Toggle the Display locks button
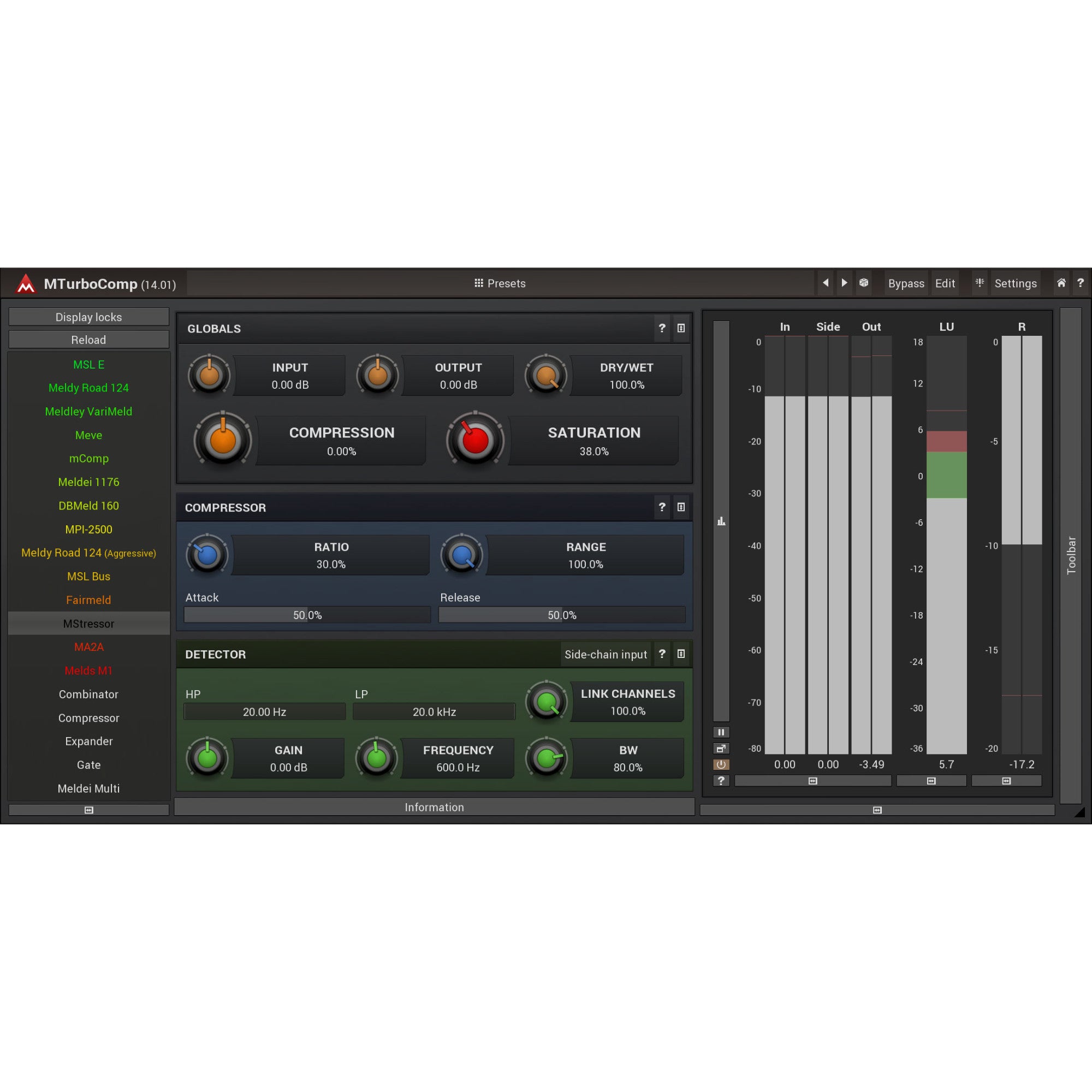Viewport: 1092px width, 1092px height. click(89, 317)
